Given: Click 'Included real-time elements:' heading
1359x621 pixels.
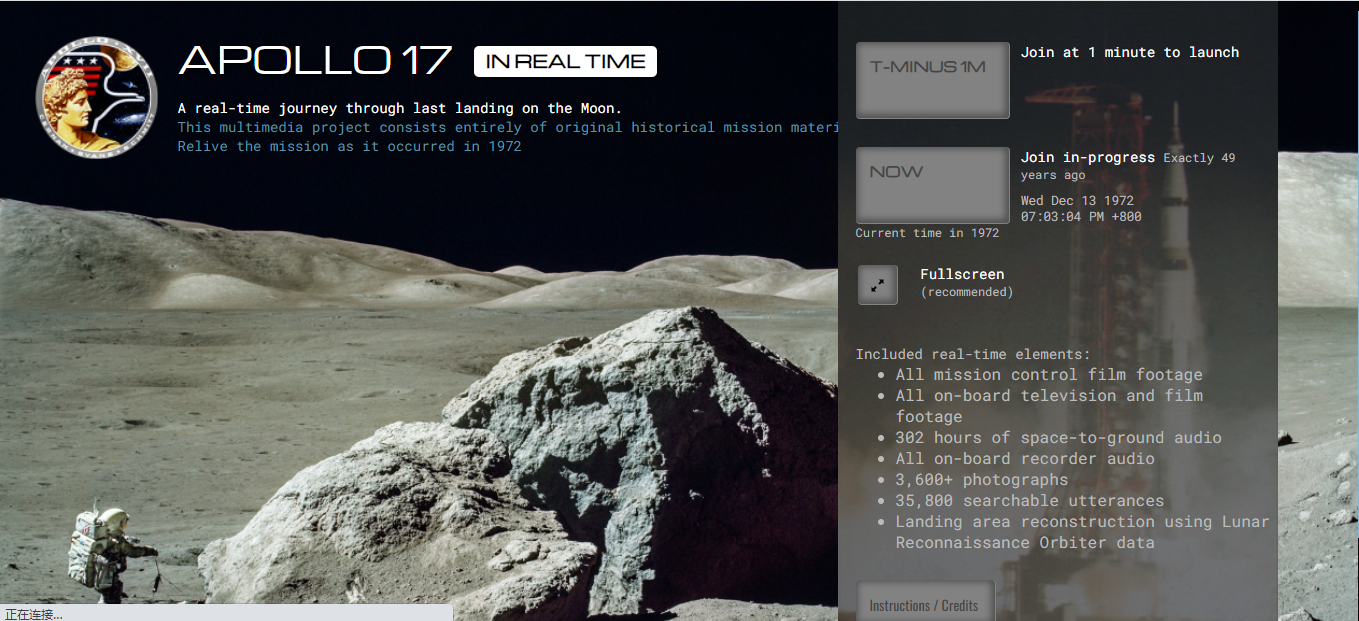Looking at the screenshot, I should click(x=973, y=354).
